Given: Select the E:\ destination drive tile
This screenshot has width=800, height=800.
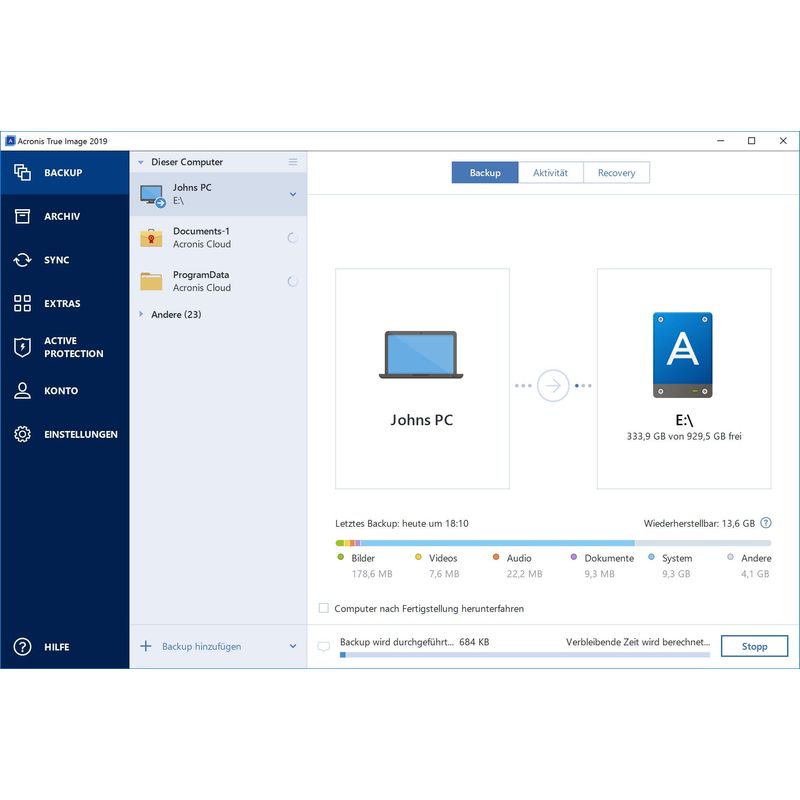Looking at the screenshot, I should 683,378.
